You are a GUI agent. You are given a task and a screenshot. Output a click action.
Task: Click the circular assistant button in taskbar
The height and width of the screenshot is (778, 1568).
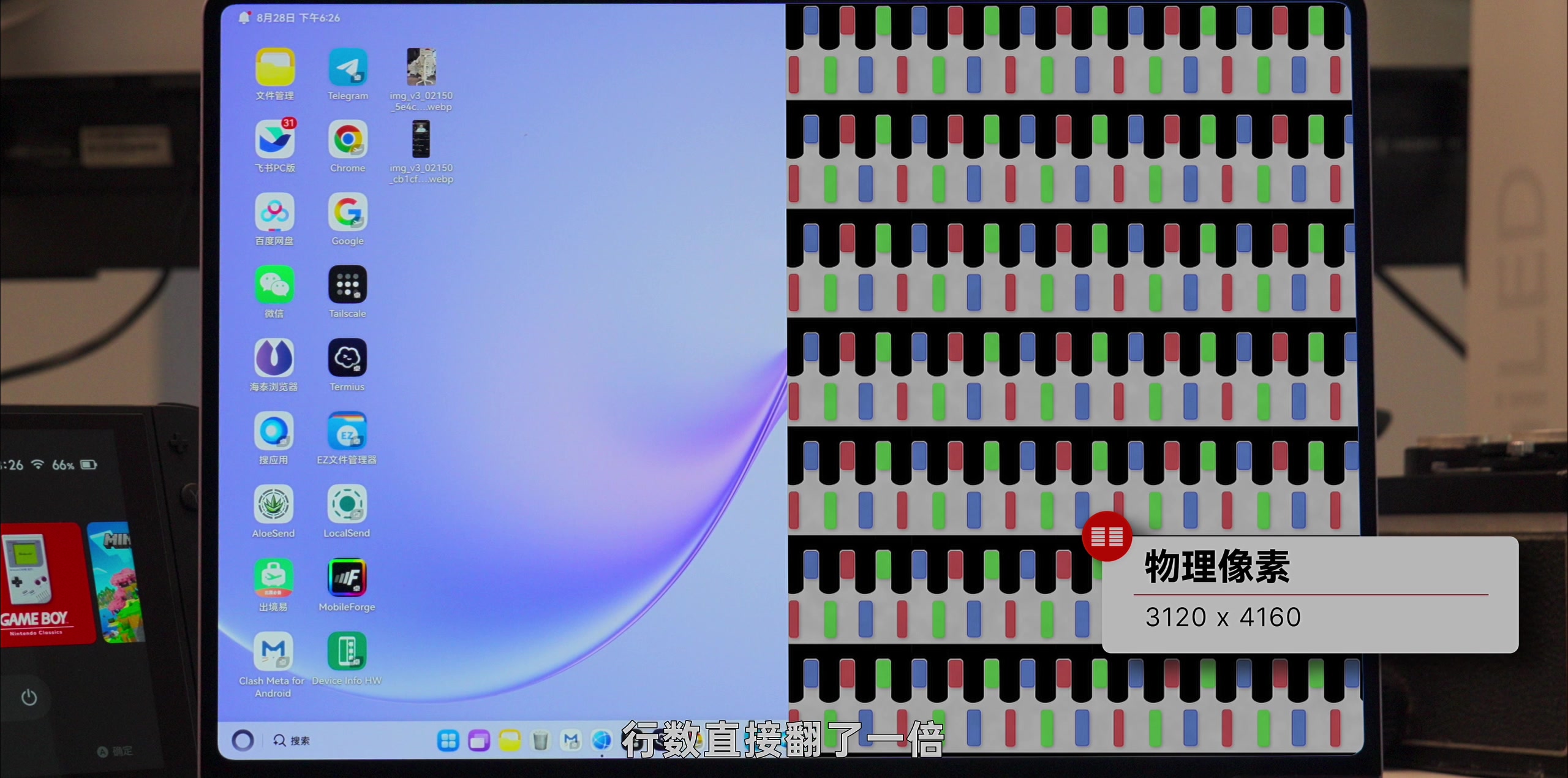(243, 740)
